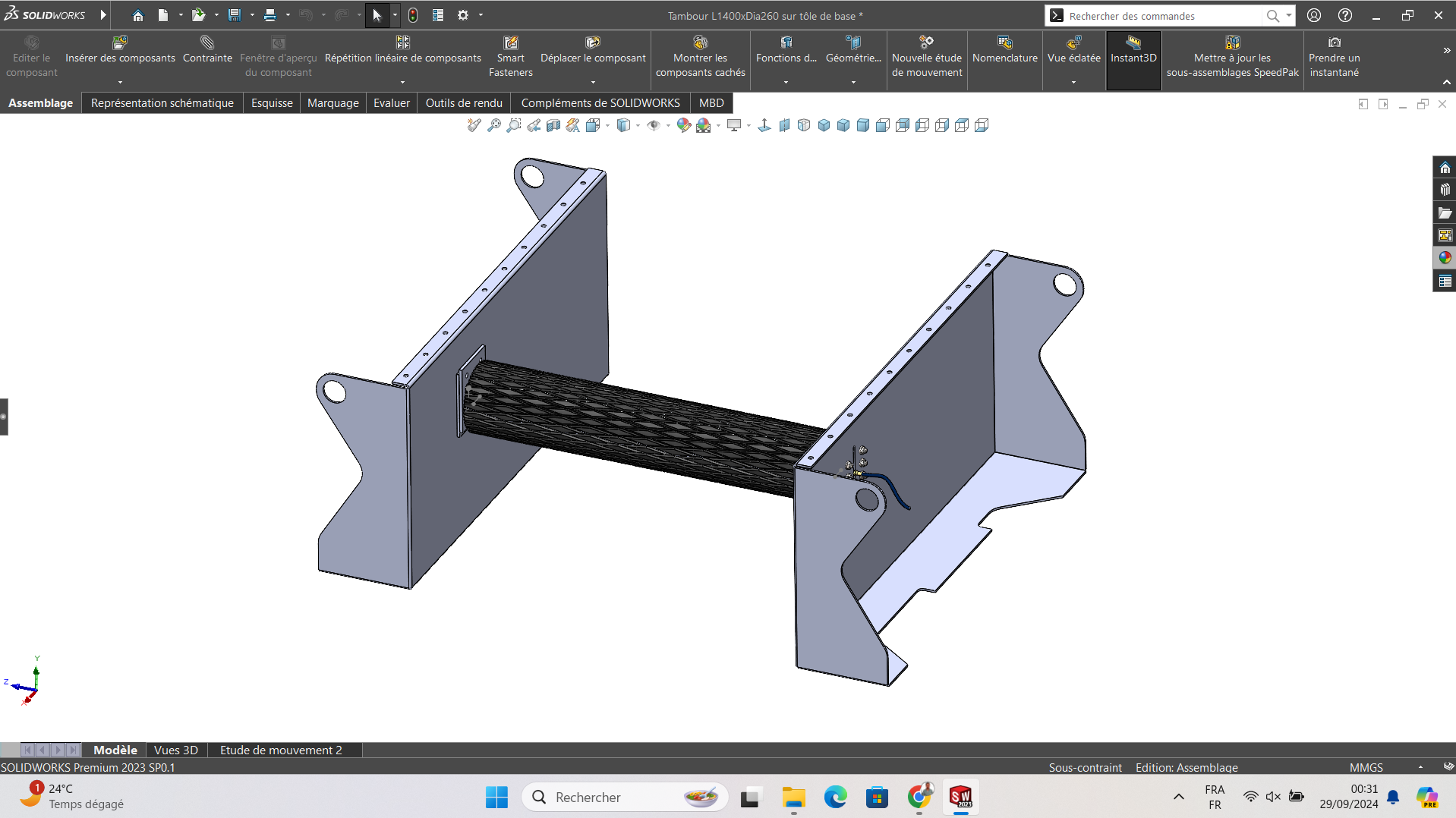
Task: Click the View Settings monitor icon
Action: [734, 125]
